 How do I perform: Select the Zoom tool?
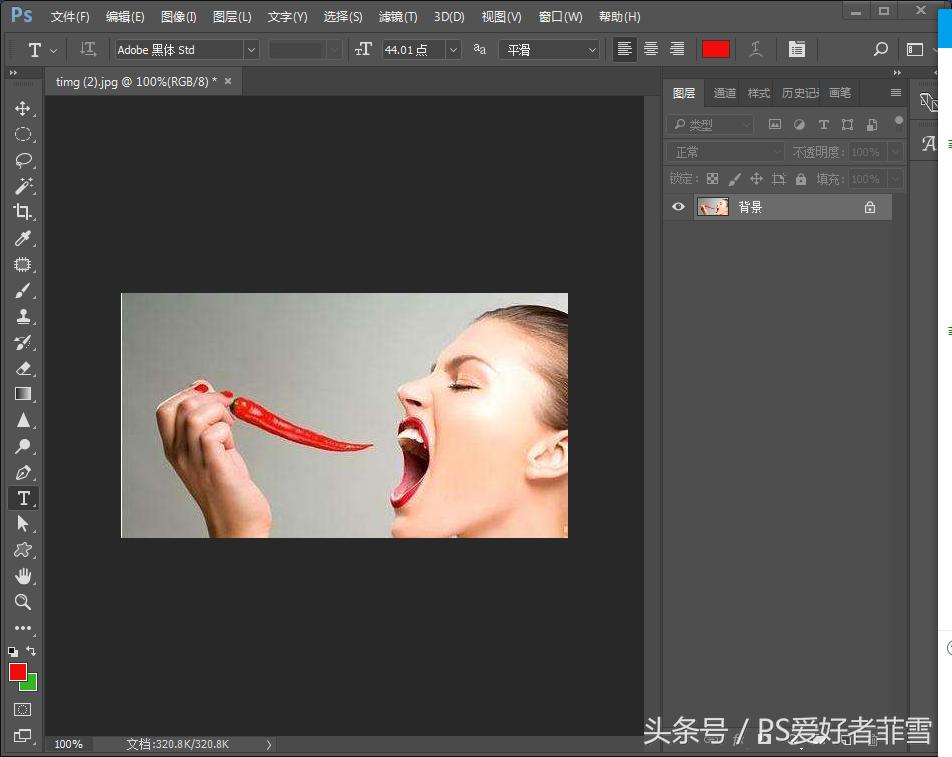click(x=23, y=602)
